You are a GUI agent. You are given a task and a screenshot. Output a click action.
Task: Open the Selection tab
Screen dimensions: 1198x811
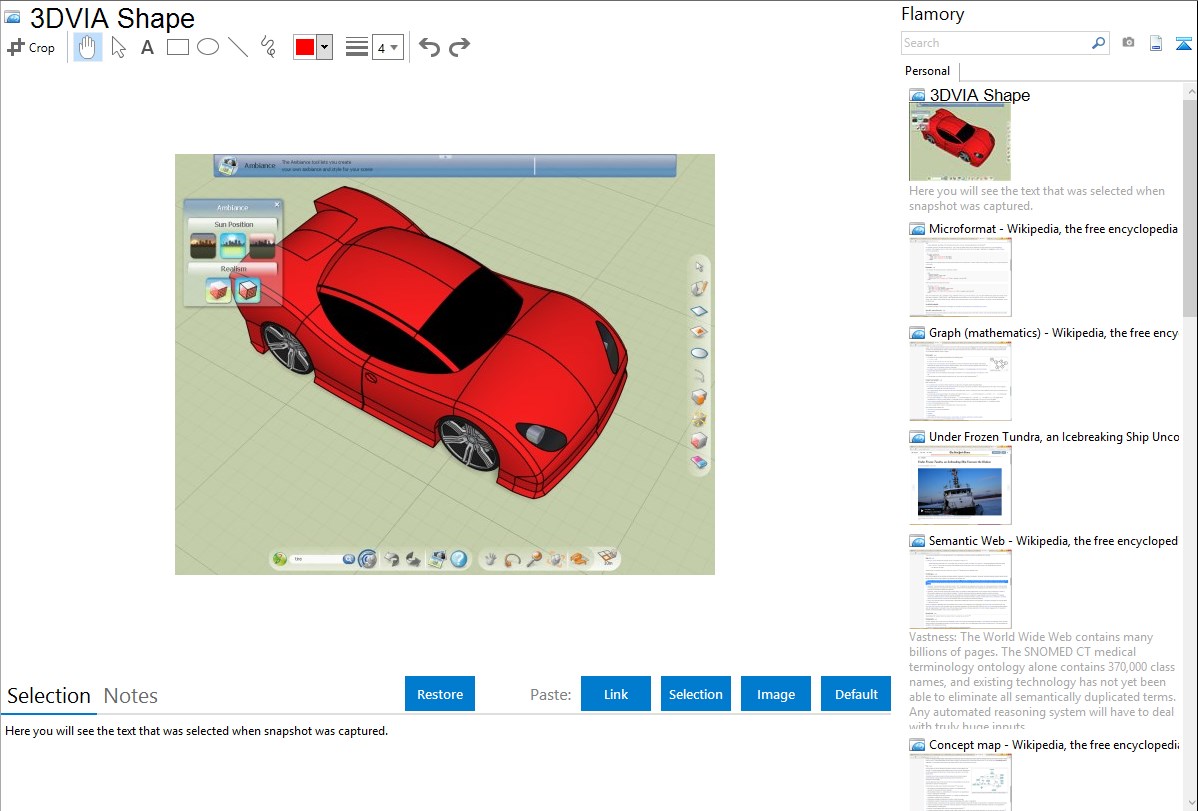(x=49, y=696)
